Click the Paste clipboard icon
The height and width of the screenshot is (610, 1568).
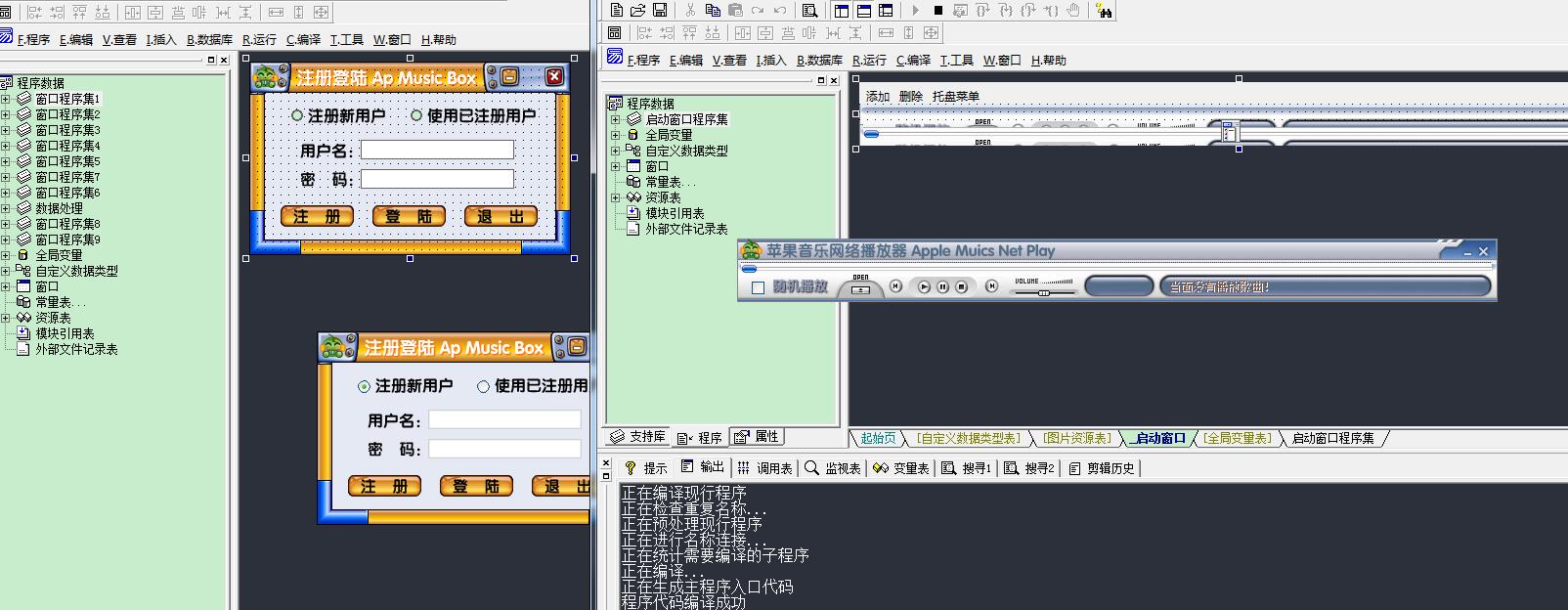click(735, 10)
